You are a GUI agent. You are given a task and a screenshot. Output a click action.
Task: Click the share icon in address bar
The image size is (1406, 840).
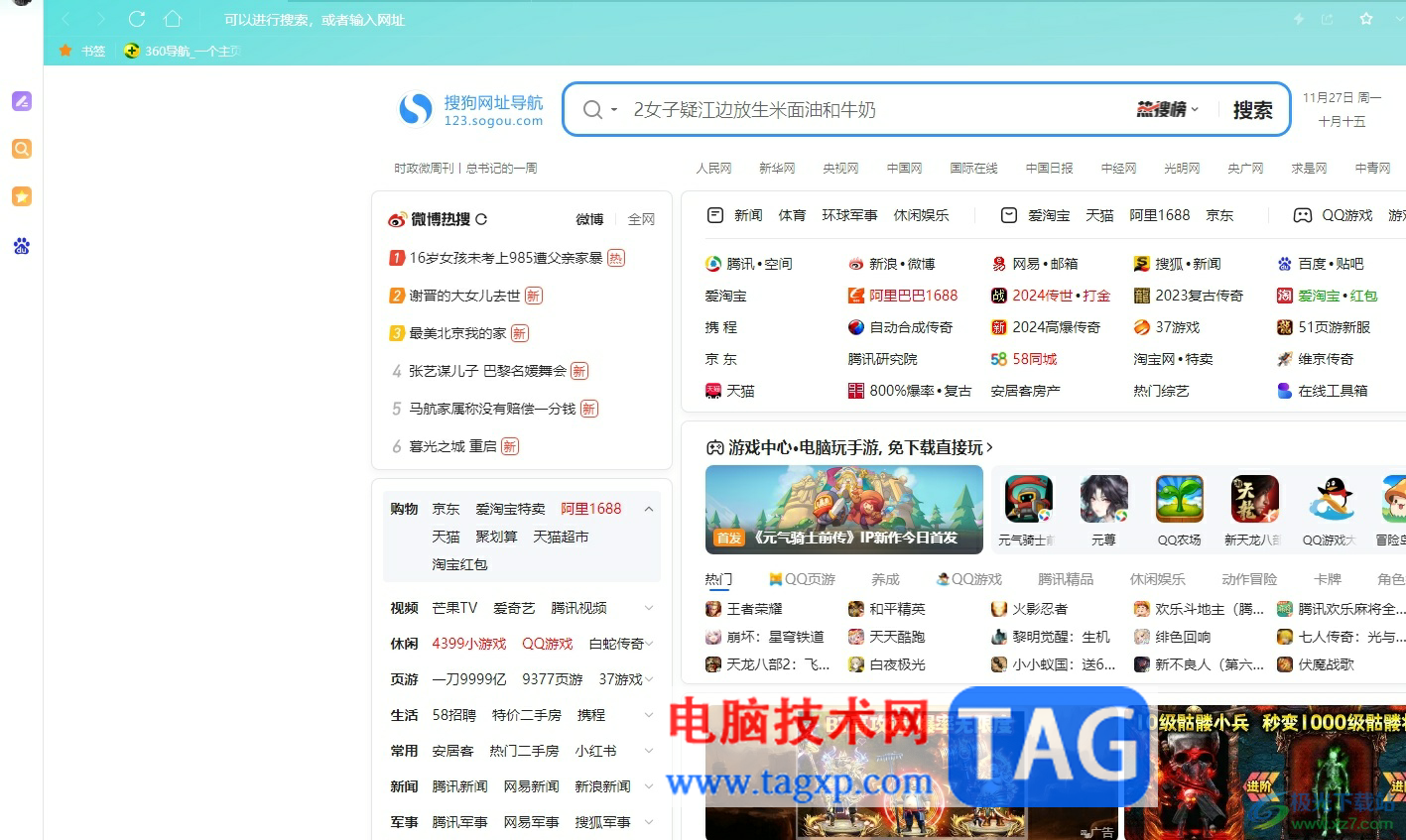[1328, 19]
